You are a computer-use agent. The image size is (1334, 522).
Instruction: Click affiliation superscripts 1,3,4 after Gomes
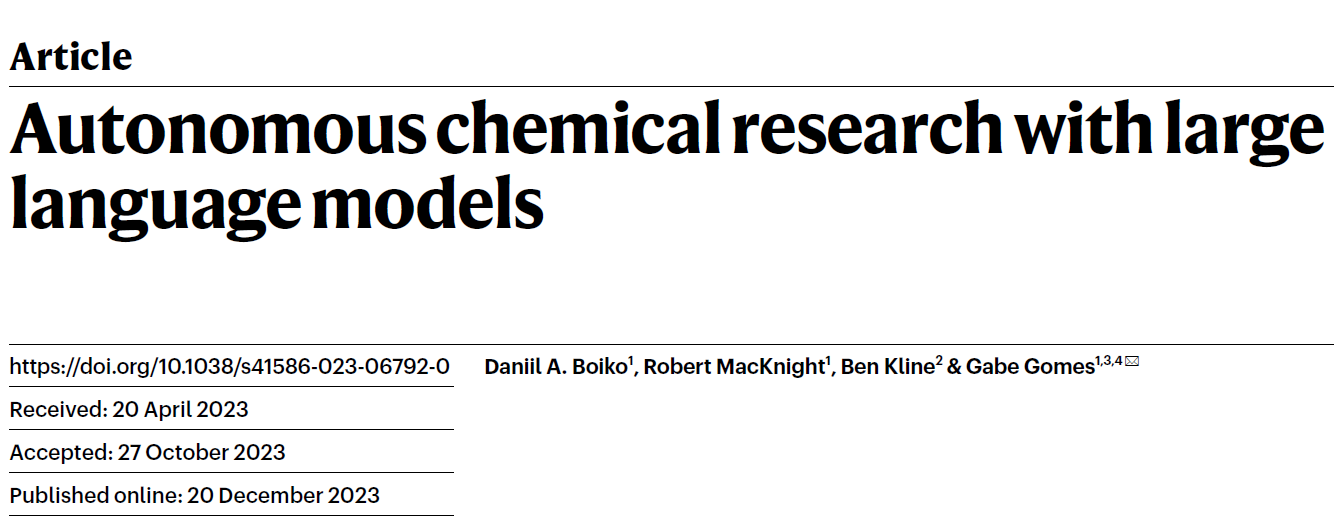click(1109, 361)
